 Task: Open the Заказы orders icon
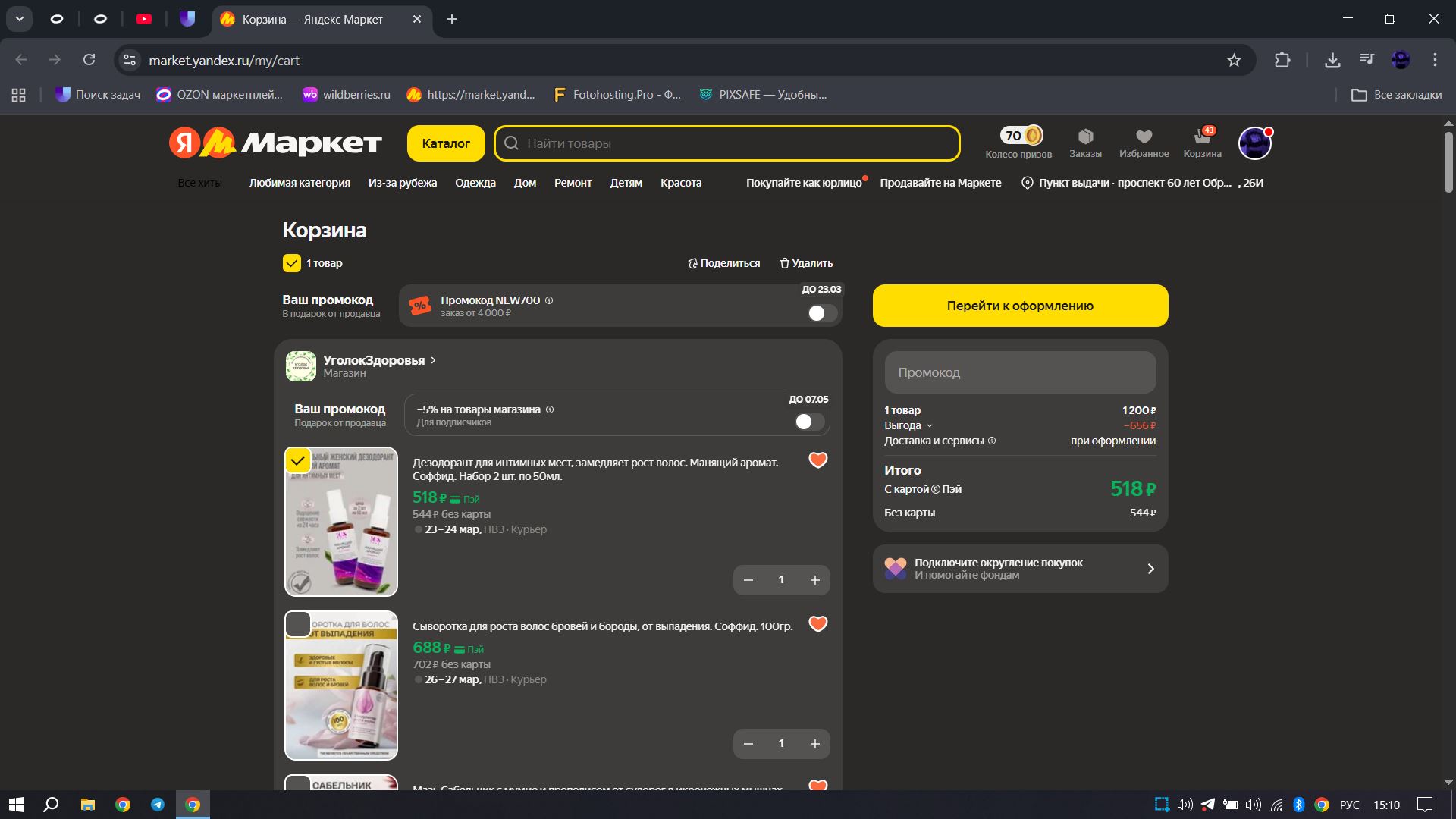pos(1085,136)
